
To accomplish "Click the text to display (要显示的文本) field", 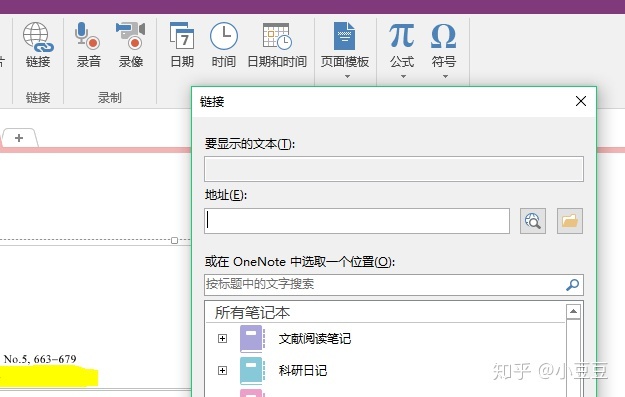I will click(x=394, y=169).
